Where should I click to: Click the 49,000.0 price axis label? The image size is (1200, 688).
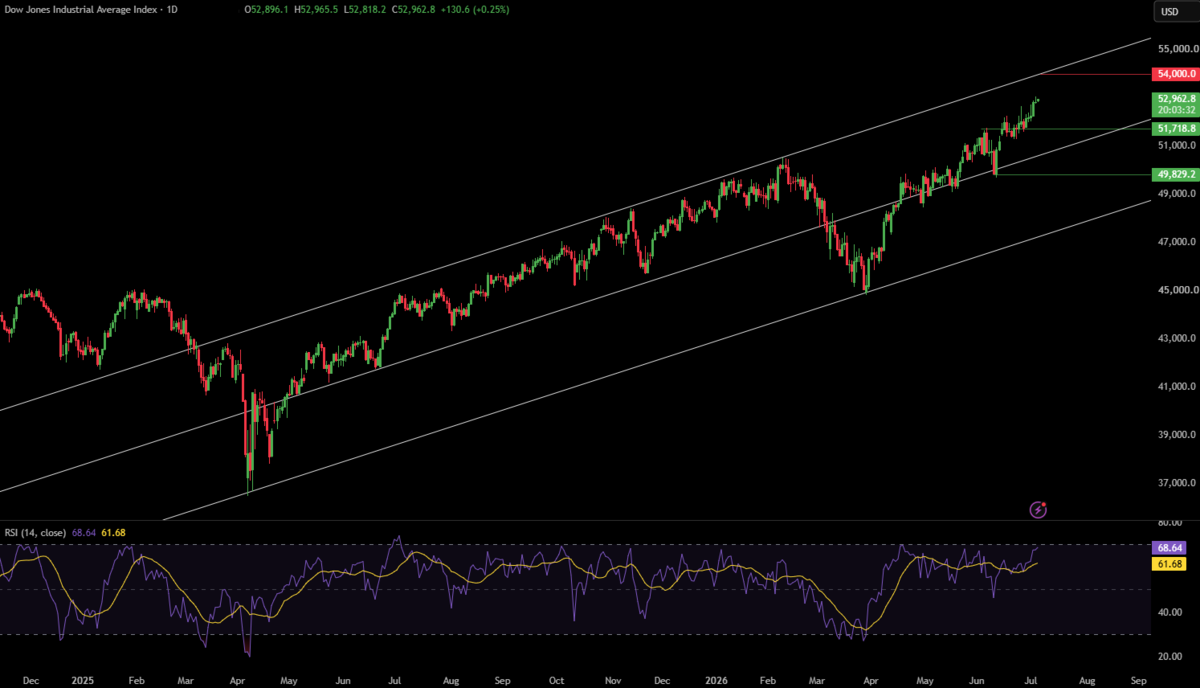coord(1177,194)
